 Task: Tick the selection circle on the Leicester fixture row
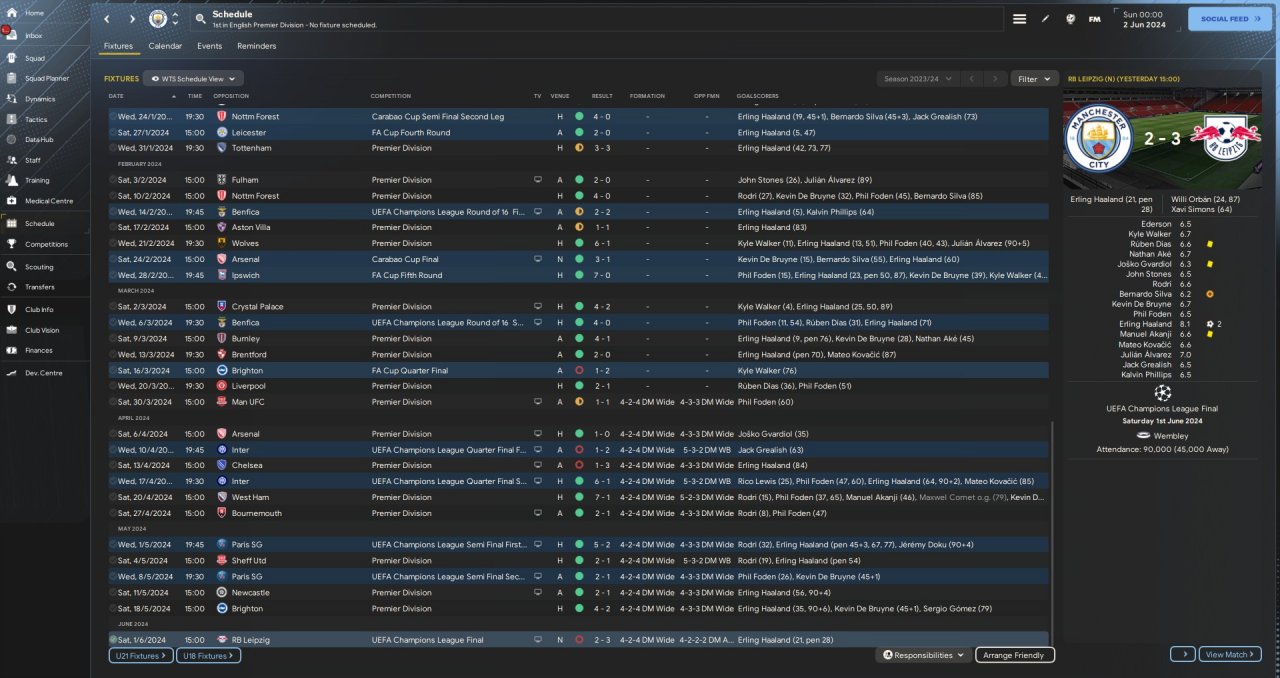[x=113, y=132]
